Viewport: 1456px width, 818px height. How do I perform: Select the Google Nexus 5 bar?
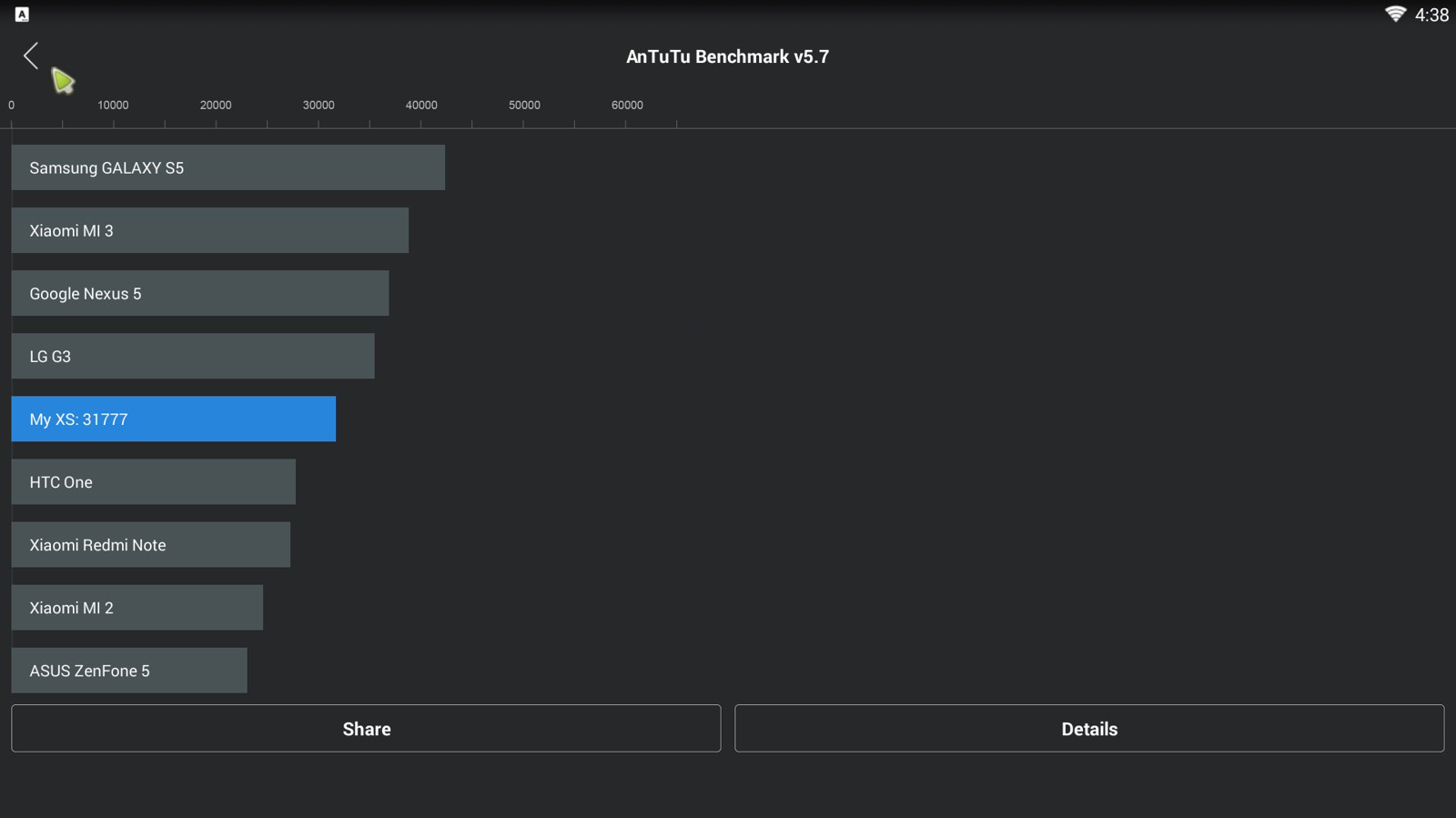(199, 293)
